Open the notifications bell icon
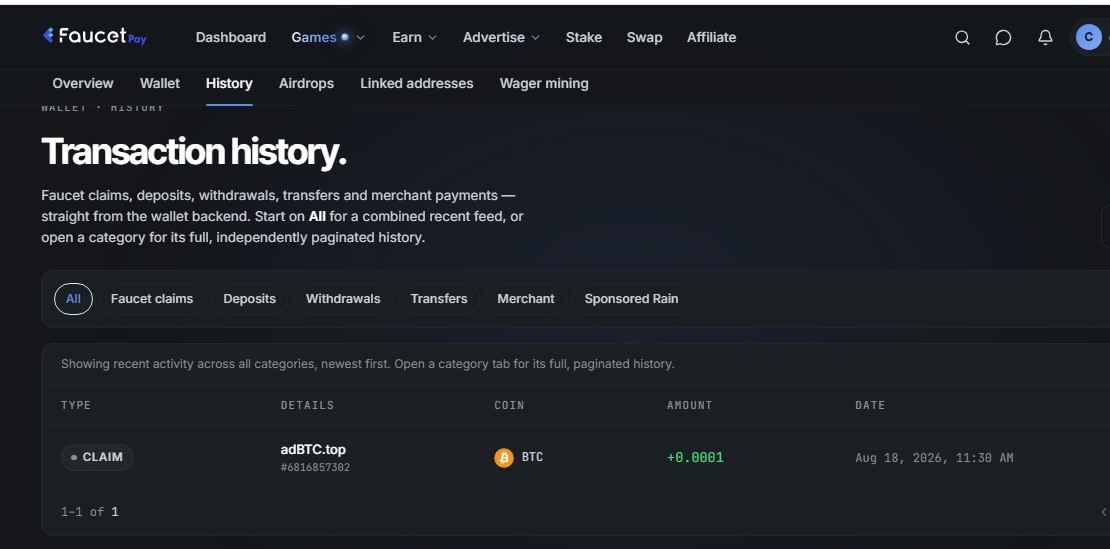The image size is (1110, 549). coord(1045,37)
